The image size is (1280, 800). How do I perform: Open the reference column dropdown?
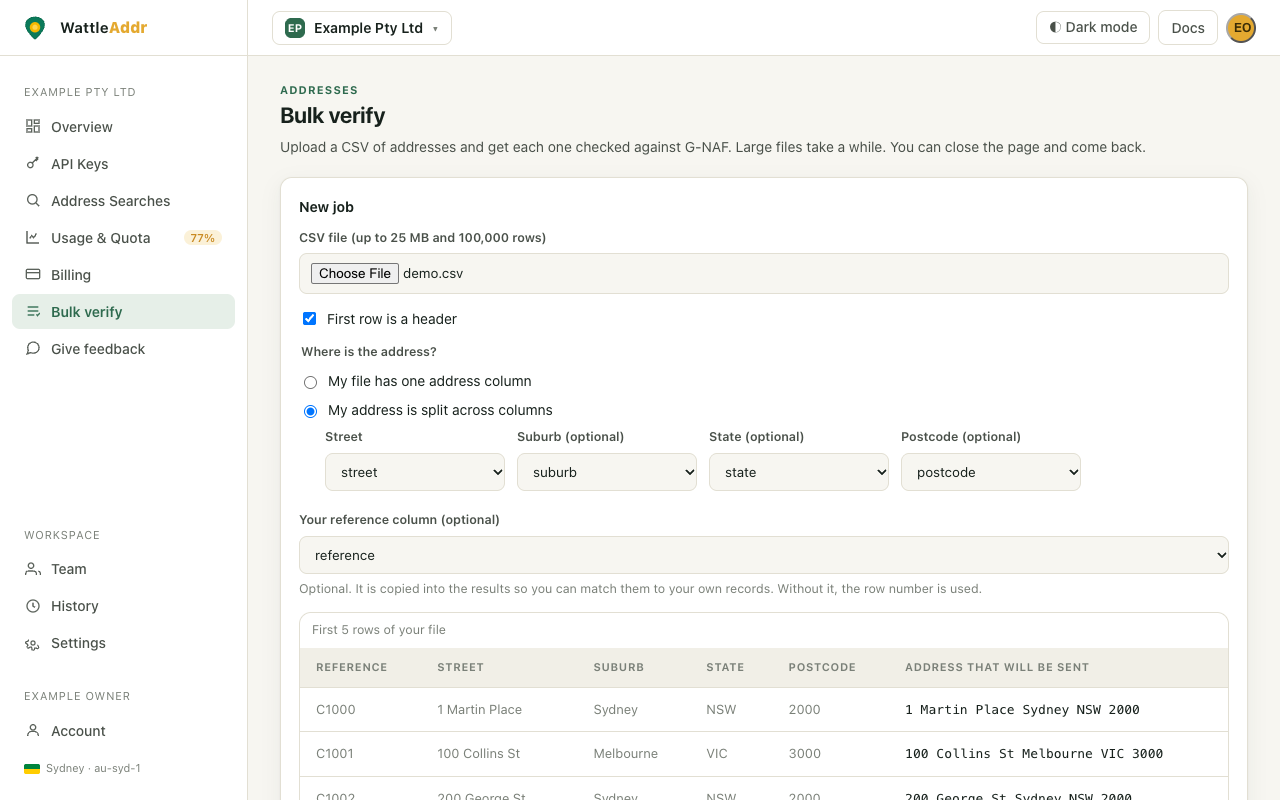[764, 555]
